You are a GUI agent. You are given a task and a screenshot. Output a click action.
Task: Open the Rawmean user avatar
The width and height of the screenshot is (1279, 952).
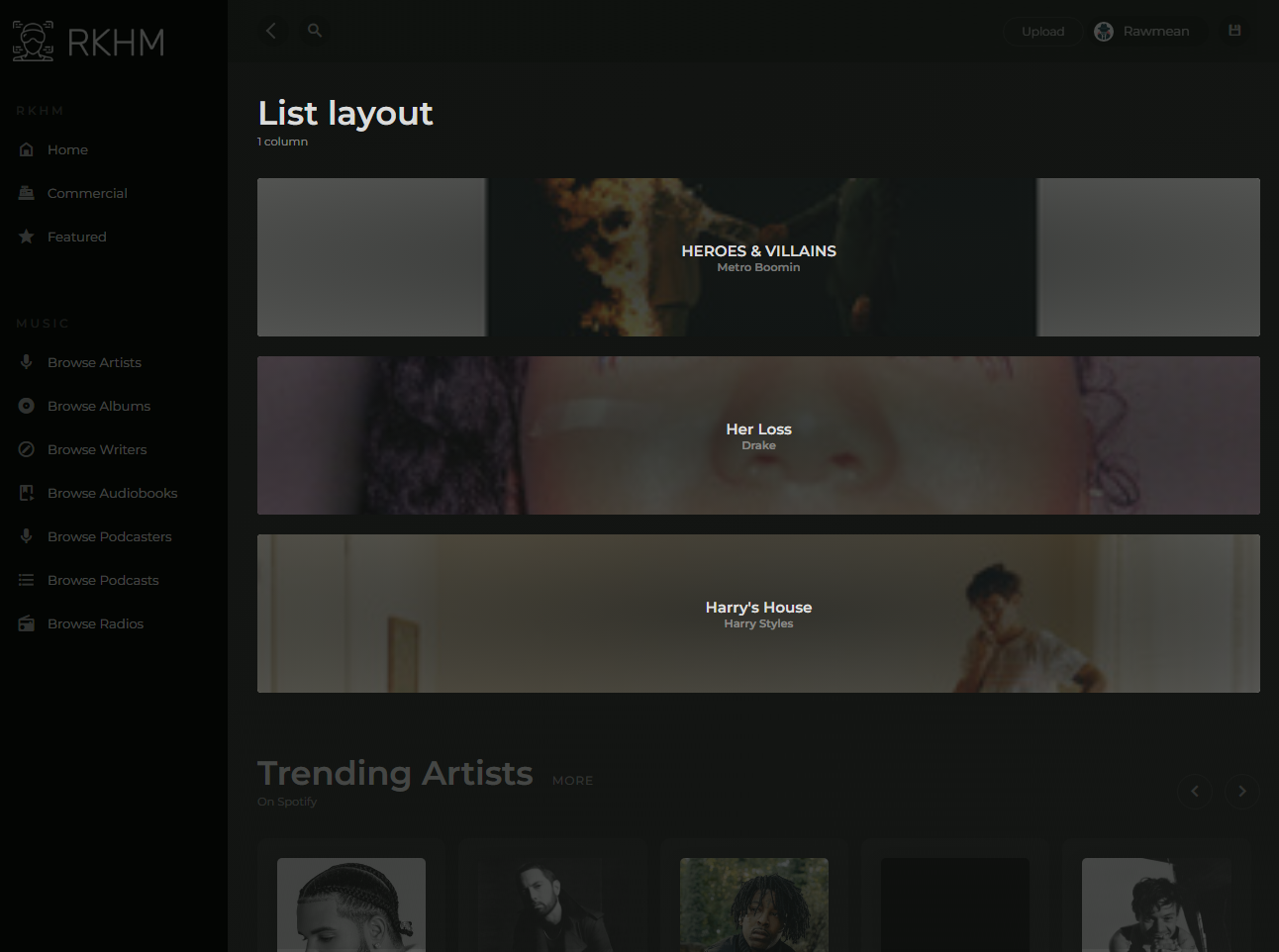pyautogui.click(x=1104, y=32)
